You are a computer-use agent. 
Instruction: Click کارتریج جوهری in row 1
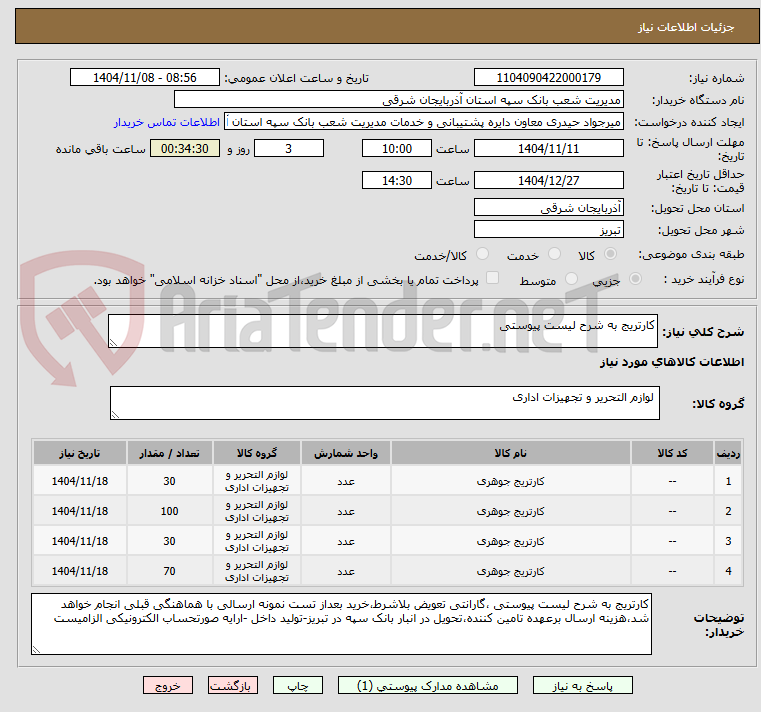(510, 481)
